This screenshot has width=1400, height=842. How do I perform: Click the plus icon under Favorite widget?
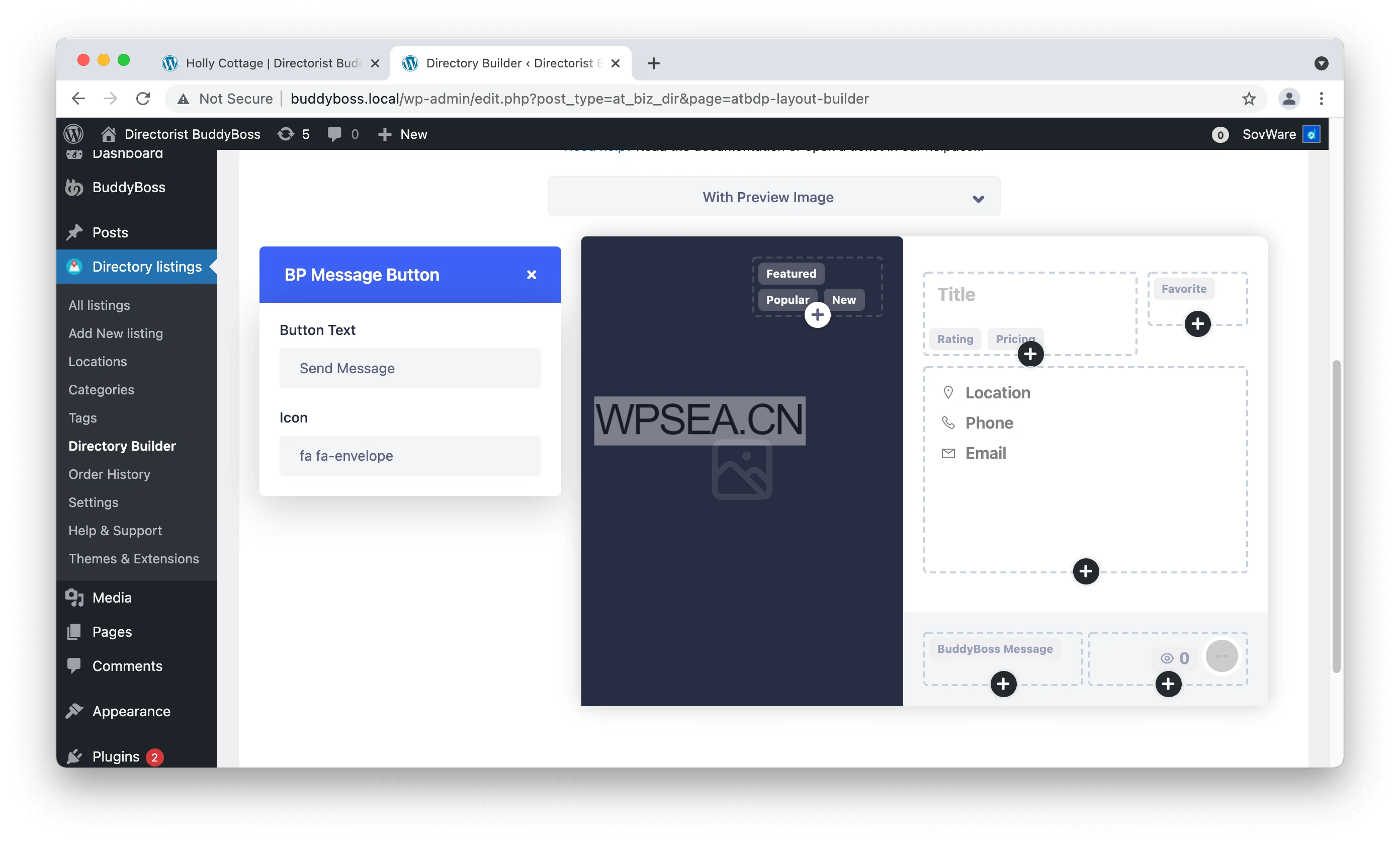pos(1197,324)
